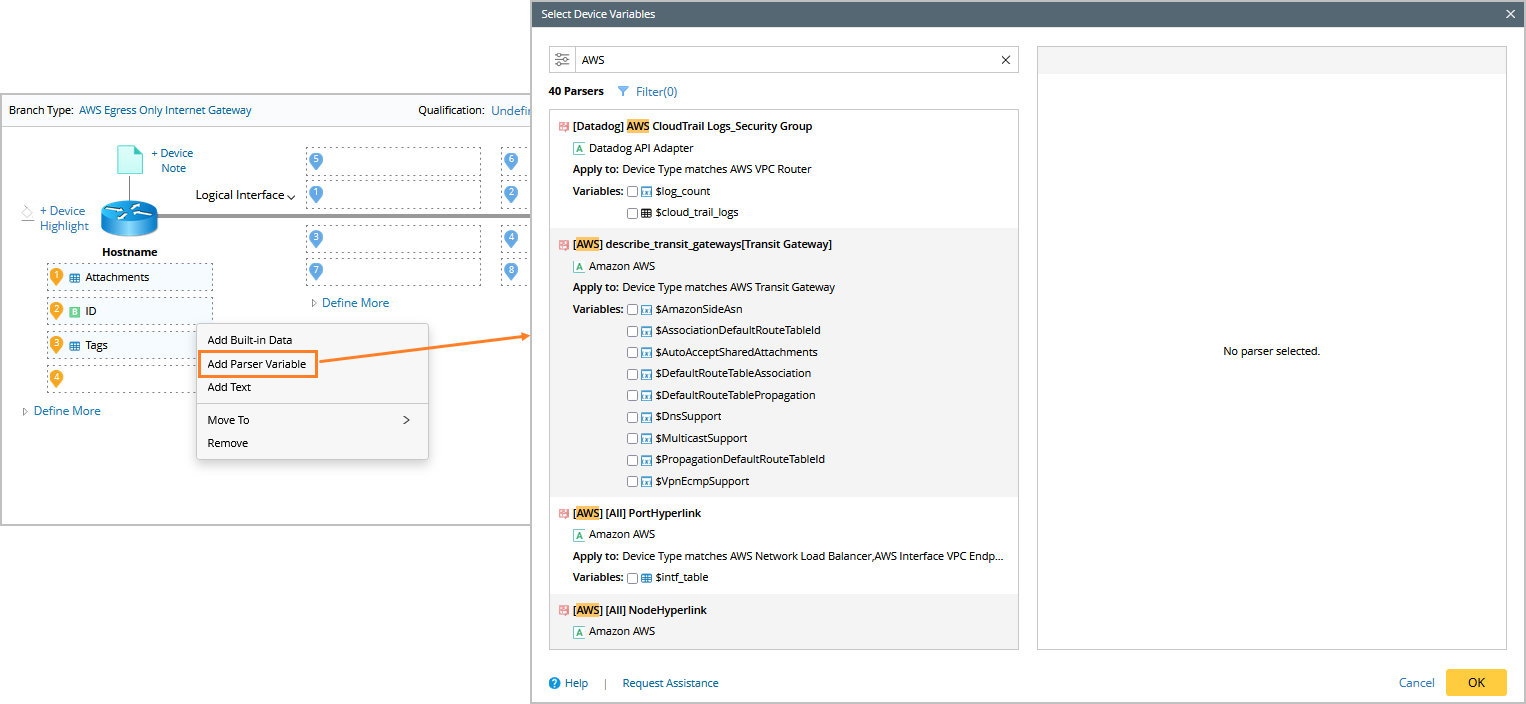Click the filter funnel icon
This screenshot has height=704, width=1526.
(623, 91)
